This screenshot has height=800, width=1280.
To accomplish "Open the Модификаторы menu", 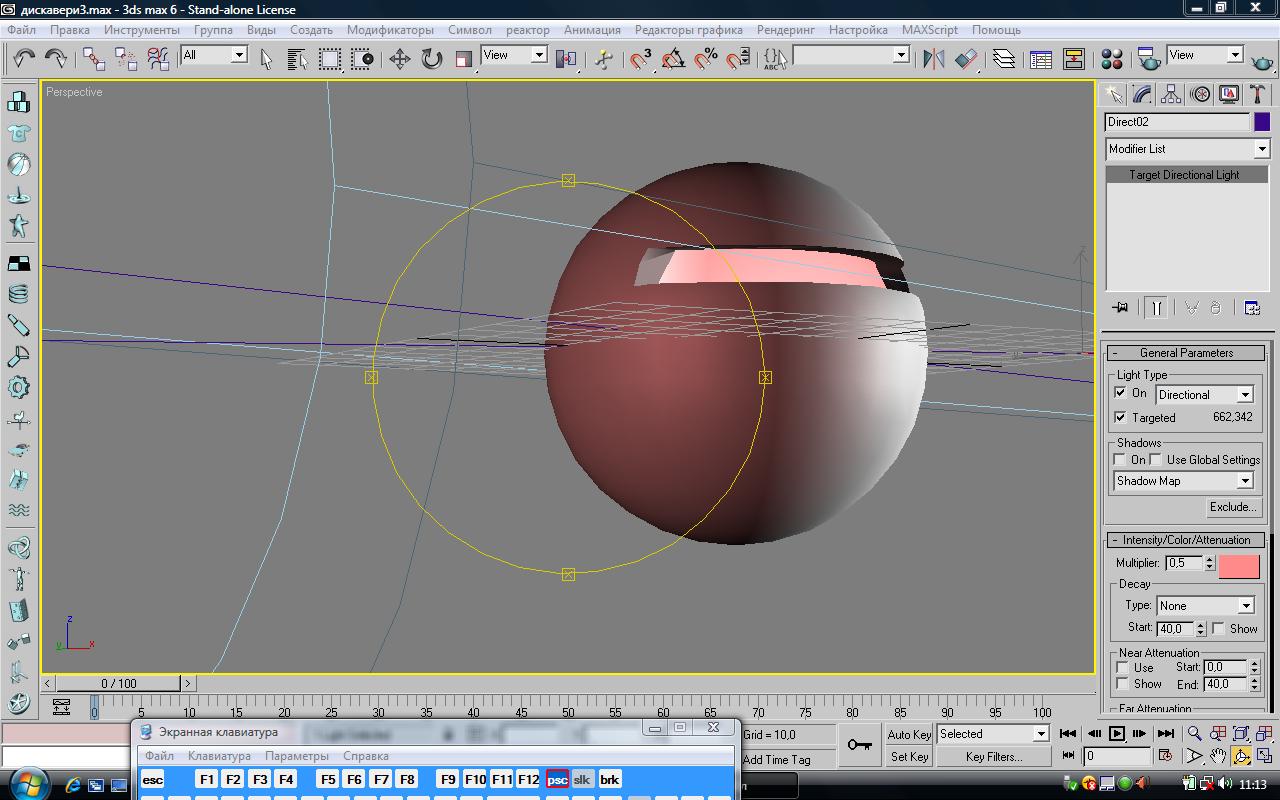I will (x=390, y=30).
